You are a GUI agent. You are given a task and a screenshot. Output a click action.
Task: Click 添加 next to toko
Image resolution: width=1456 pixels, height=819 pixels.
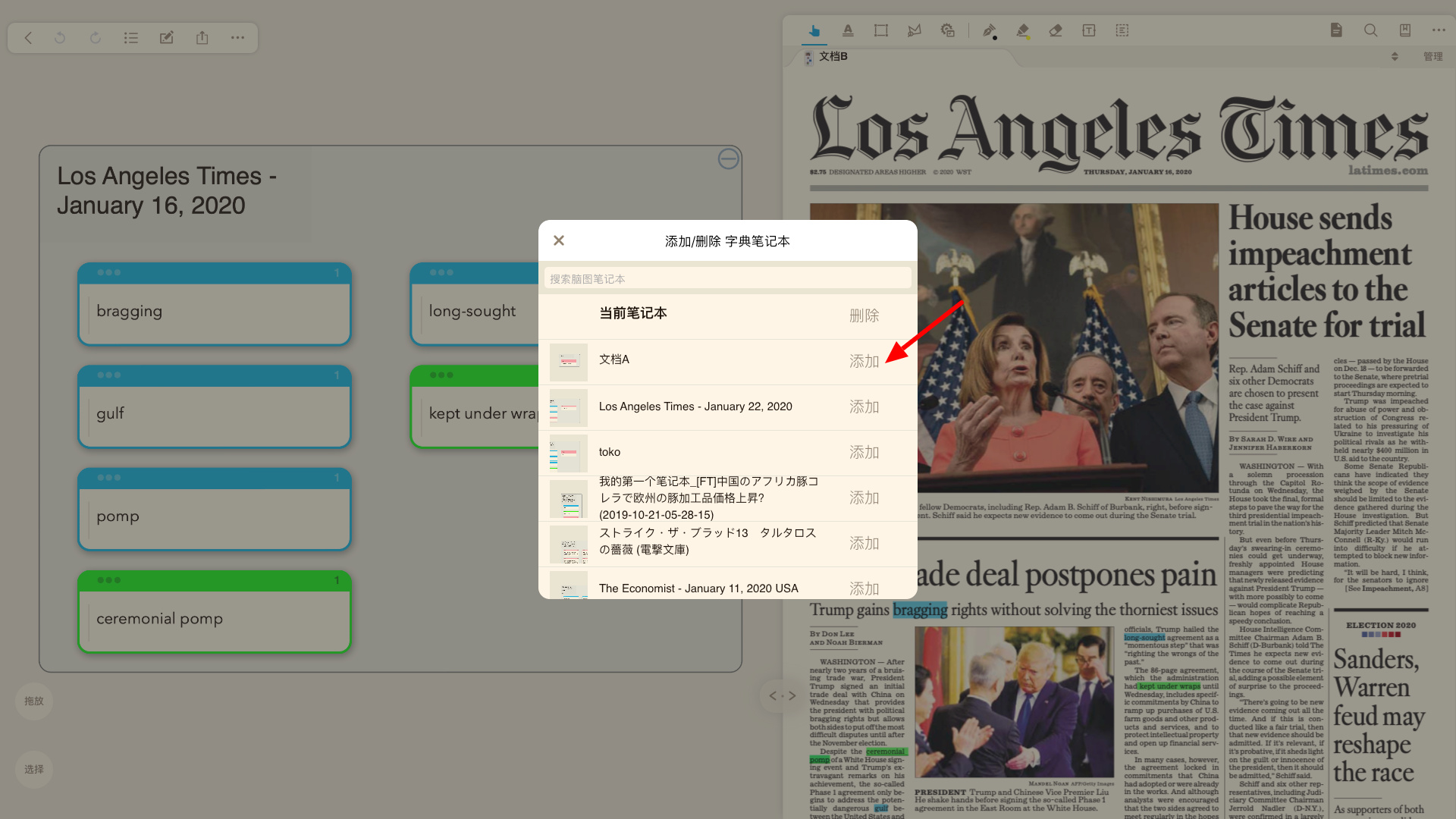[864, 452]
